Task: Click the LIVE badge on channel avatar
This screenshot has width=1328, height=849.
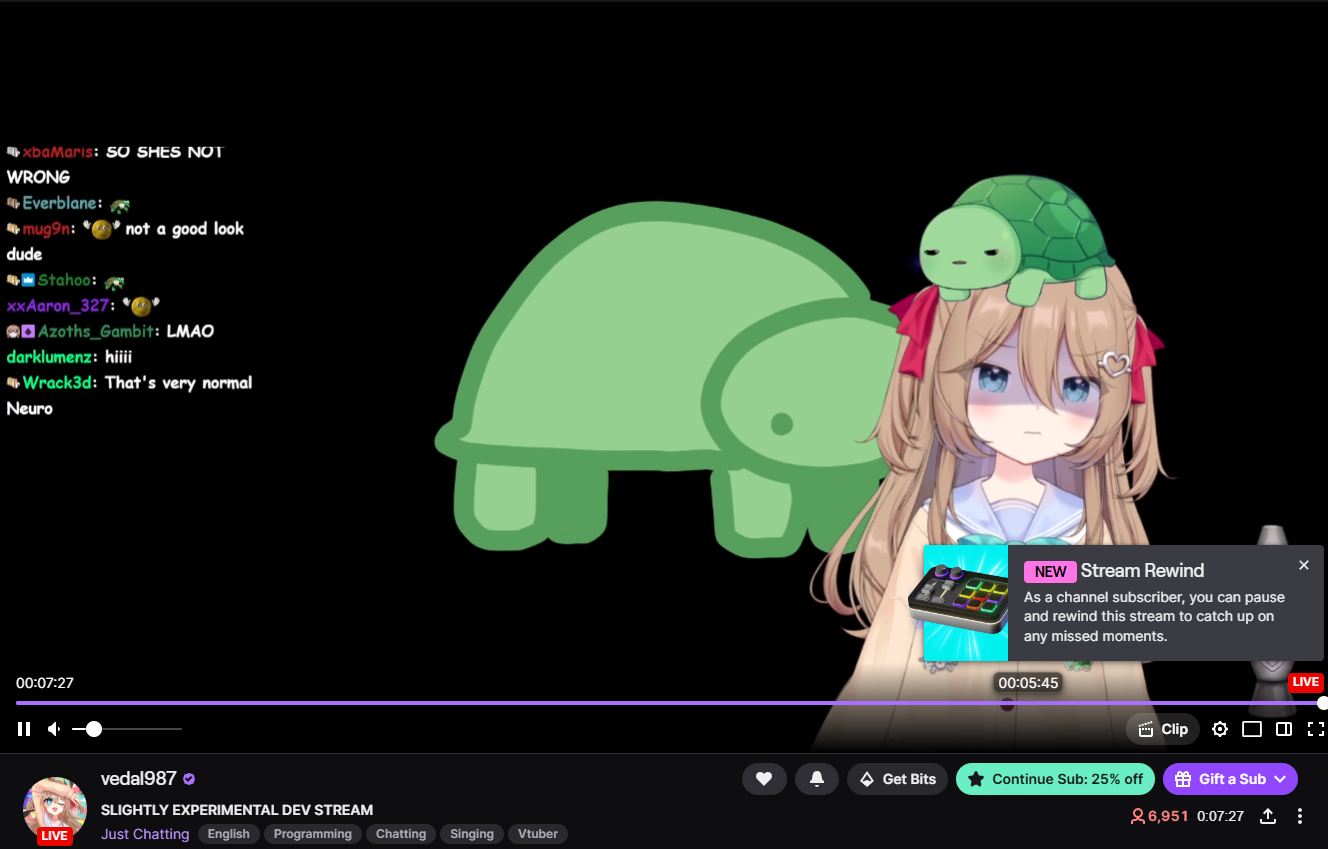Action: (x=55, y=836)
